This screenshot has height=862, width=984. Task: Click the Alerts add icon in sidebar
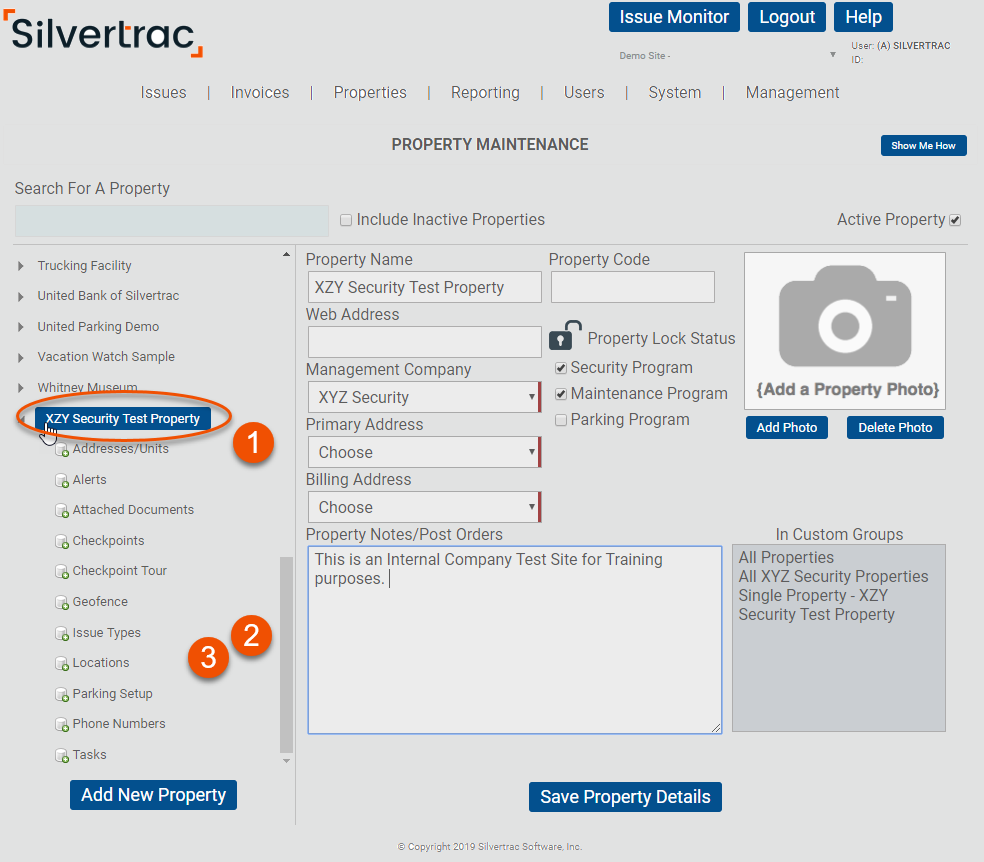point(62,479)
